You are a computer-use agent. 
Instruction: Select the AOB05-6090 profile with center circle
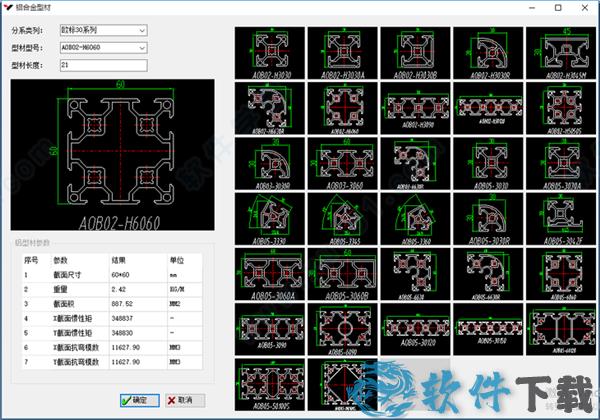click(x=342, y=329)
